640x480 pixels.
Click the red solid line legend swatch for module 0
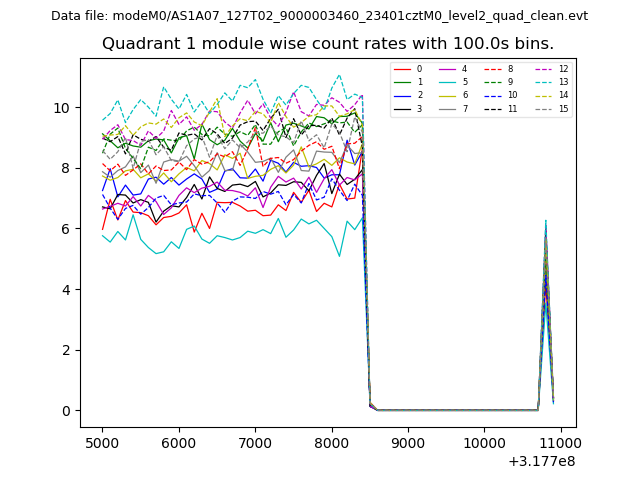(401, 69)
